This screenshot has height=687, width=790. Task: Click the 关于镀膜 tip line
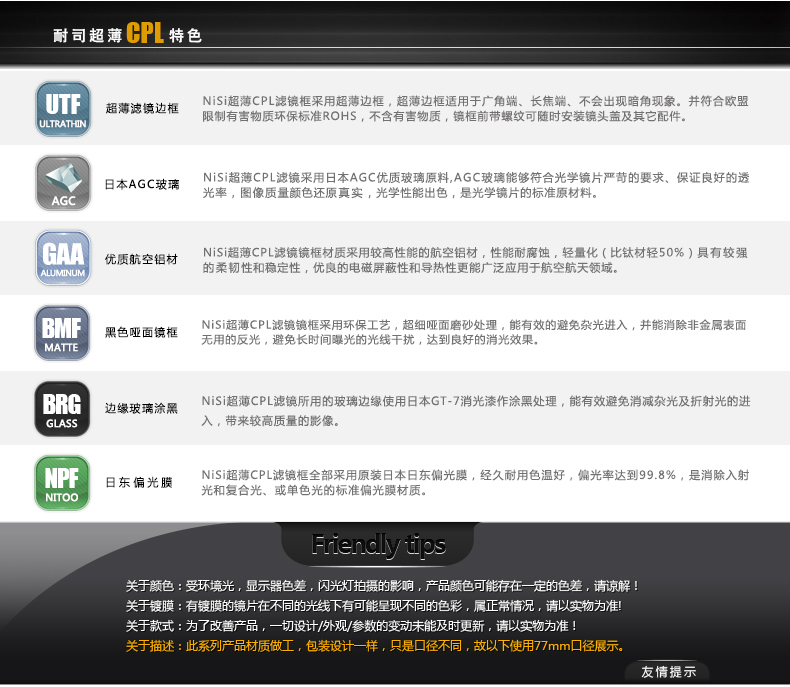tap(373, 606)
